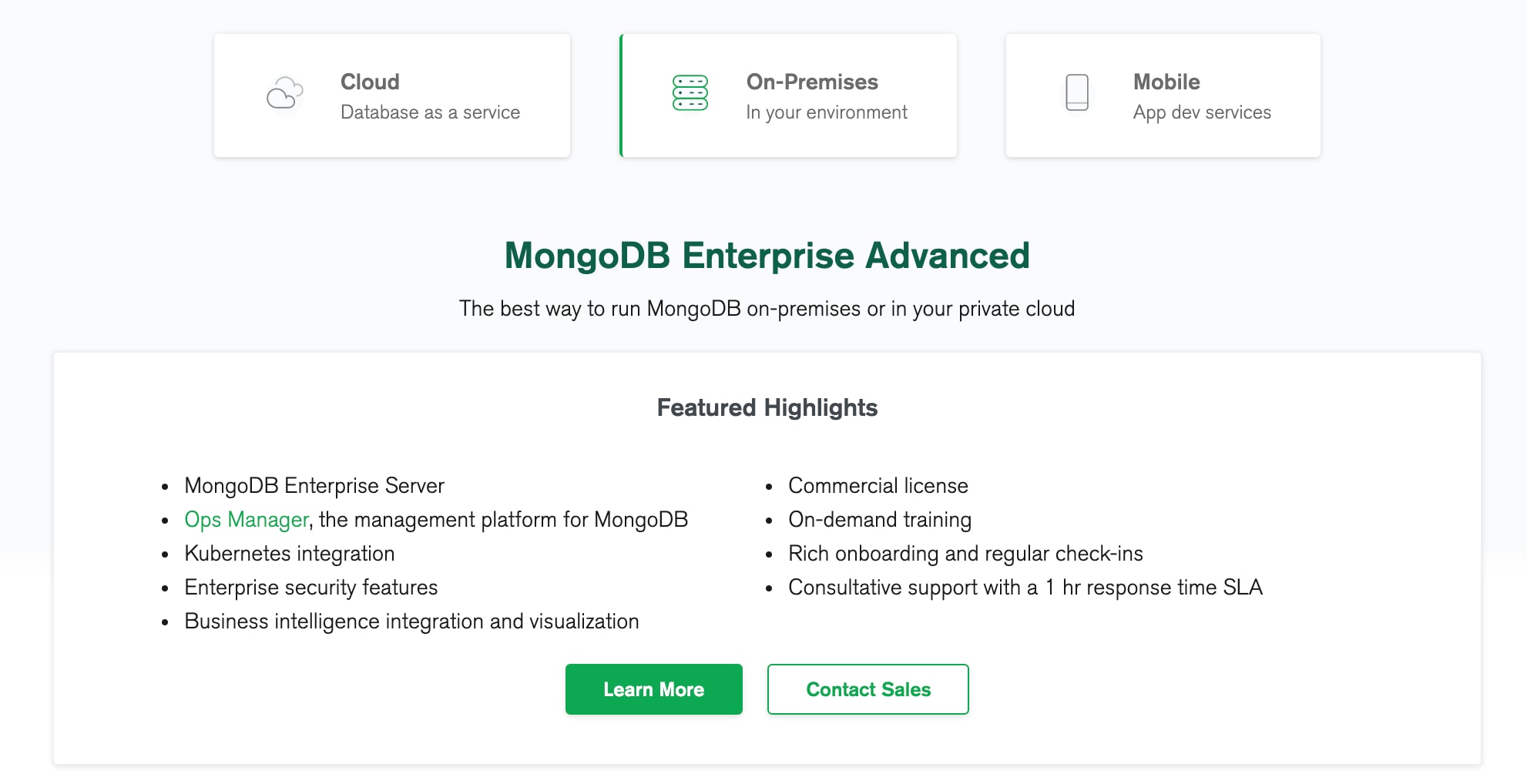This screenshot has height=784, width=1527.
Task: Click the cloud icon on the Cloud card
Action: point(284,94)
